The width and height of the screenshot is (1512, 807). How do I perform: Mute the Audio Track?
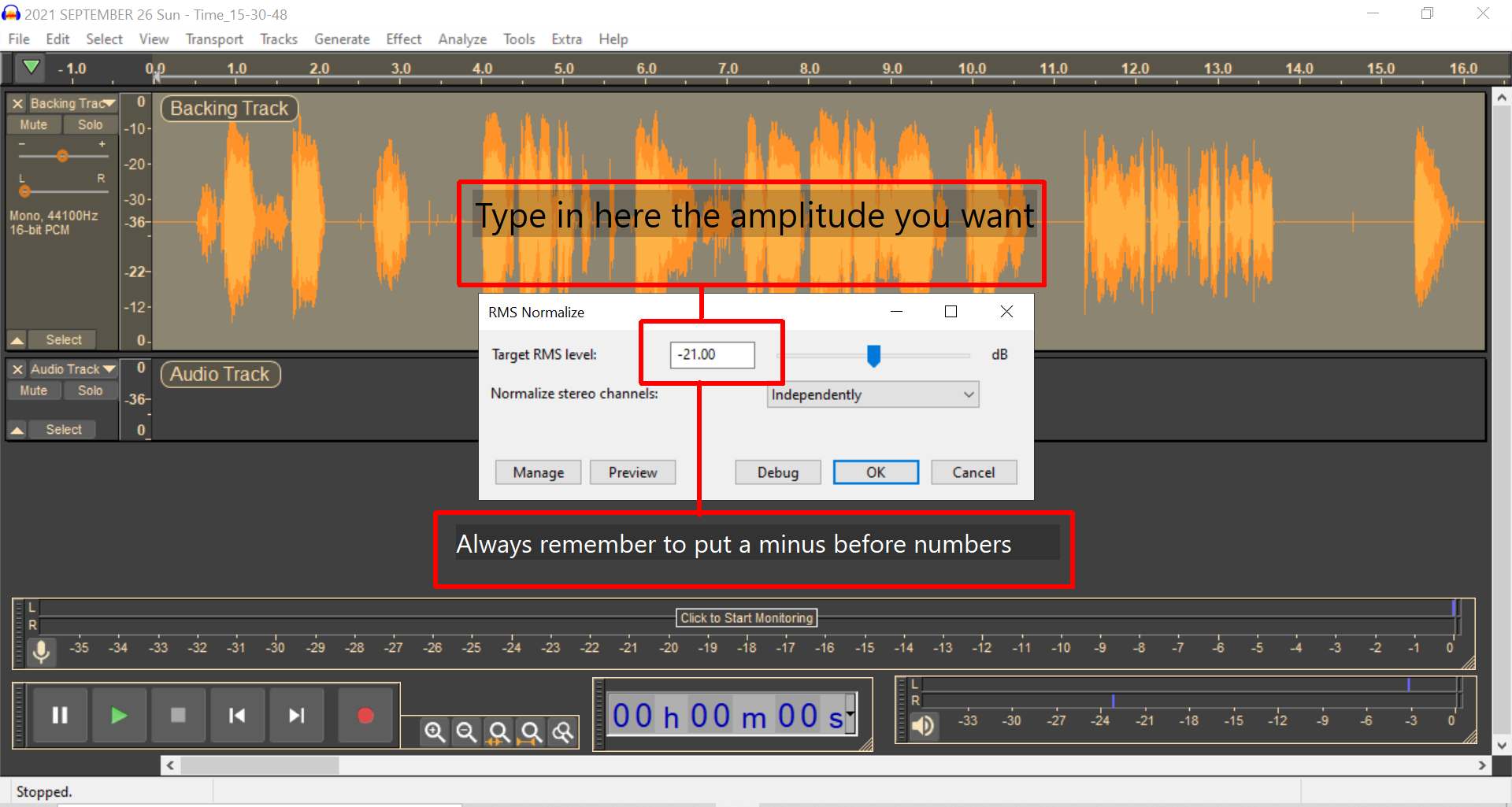(34, 390)
